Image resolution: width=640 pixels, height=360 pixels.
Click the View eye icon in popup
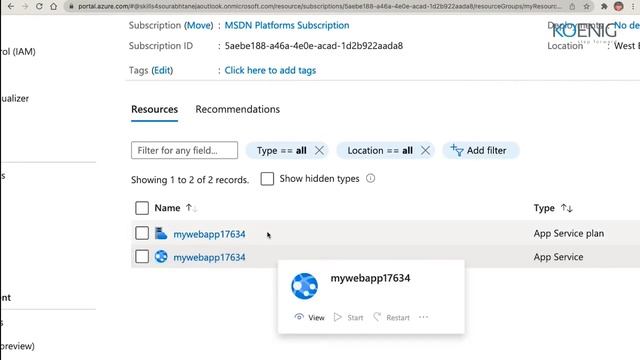click(299, 317)
